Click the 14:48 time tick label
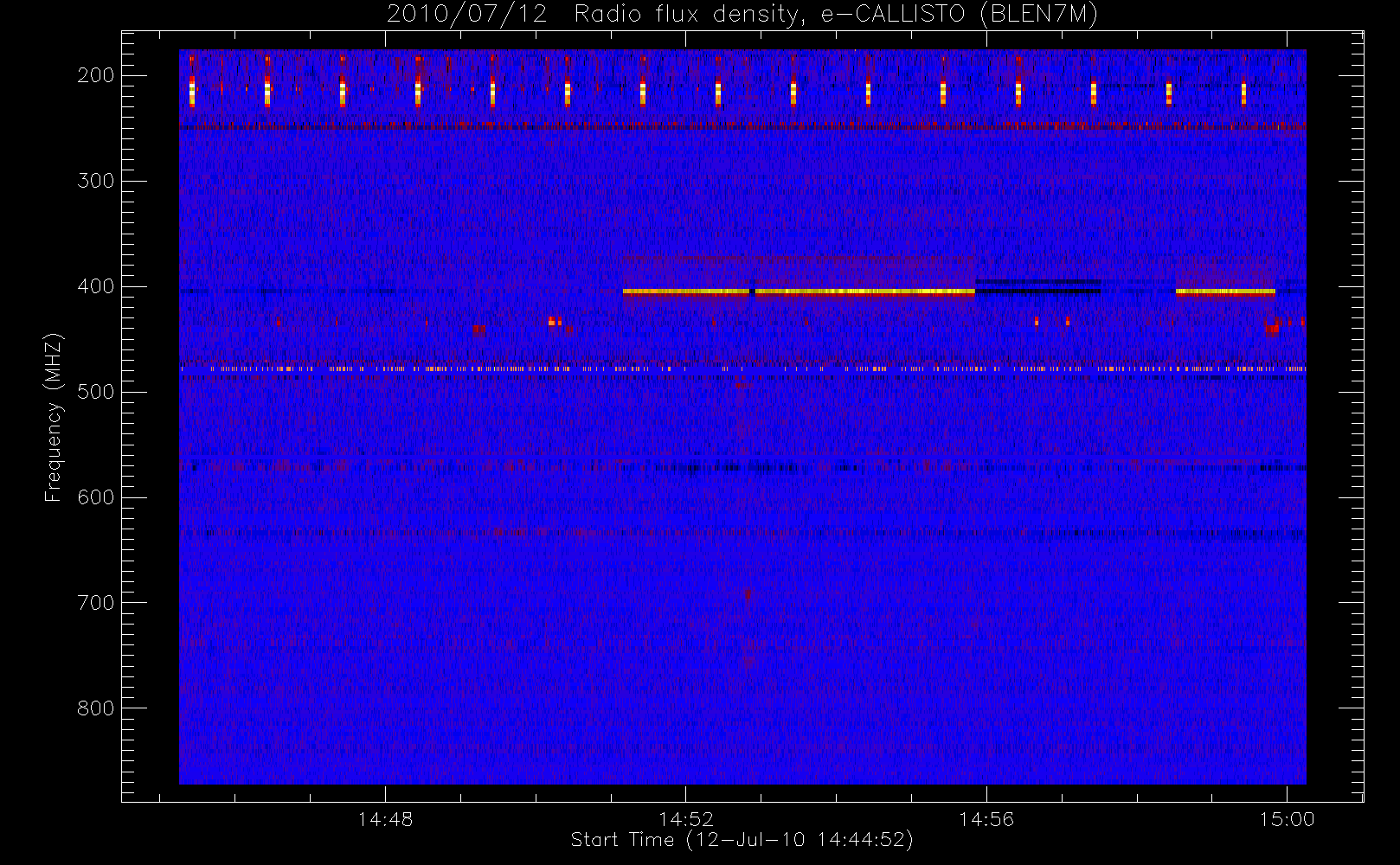The height and width of the screenshot is (865, 1400). pos(385,819)
